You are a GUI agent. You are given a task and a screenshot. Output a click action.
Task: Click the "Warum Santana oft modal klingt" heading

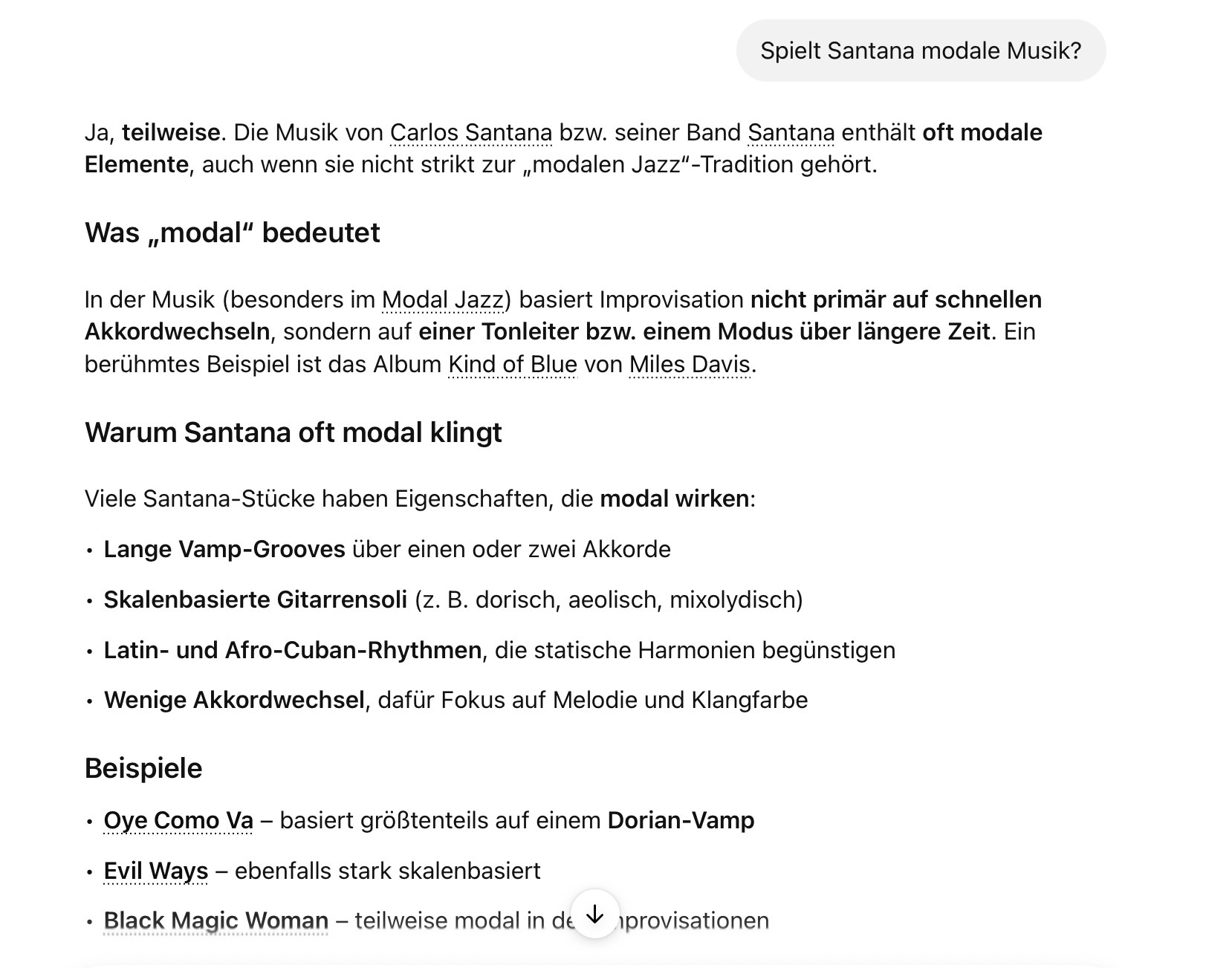coord(293,432)
